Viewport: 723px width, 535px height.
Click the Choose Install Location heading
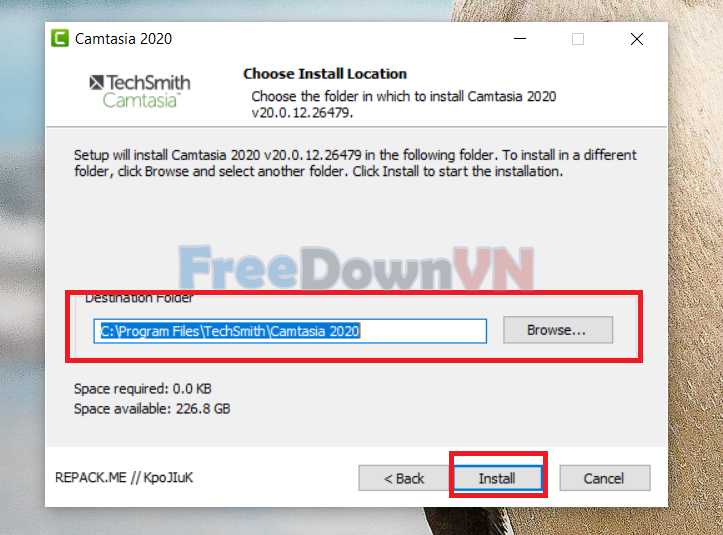coord(325,74)
